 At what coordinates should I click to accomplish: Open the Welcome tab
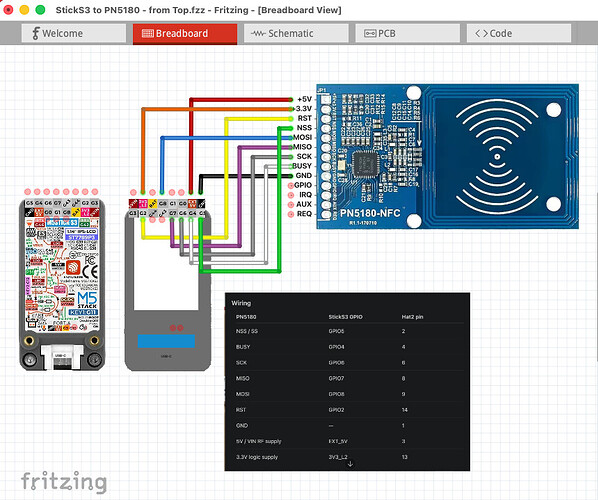(74, 34)
